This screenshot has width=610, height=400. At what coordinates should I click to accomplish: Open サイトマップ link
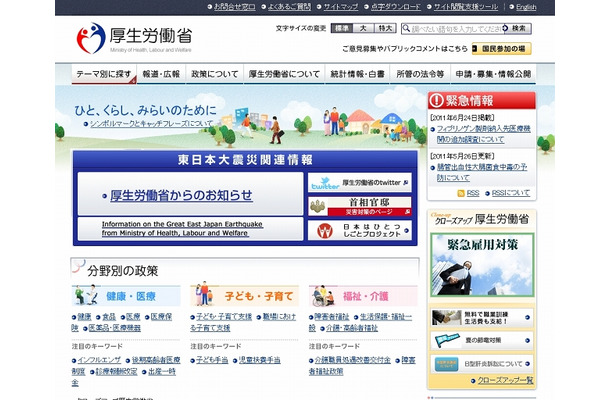(340, 7)
